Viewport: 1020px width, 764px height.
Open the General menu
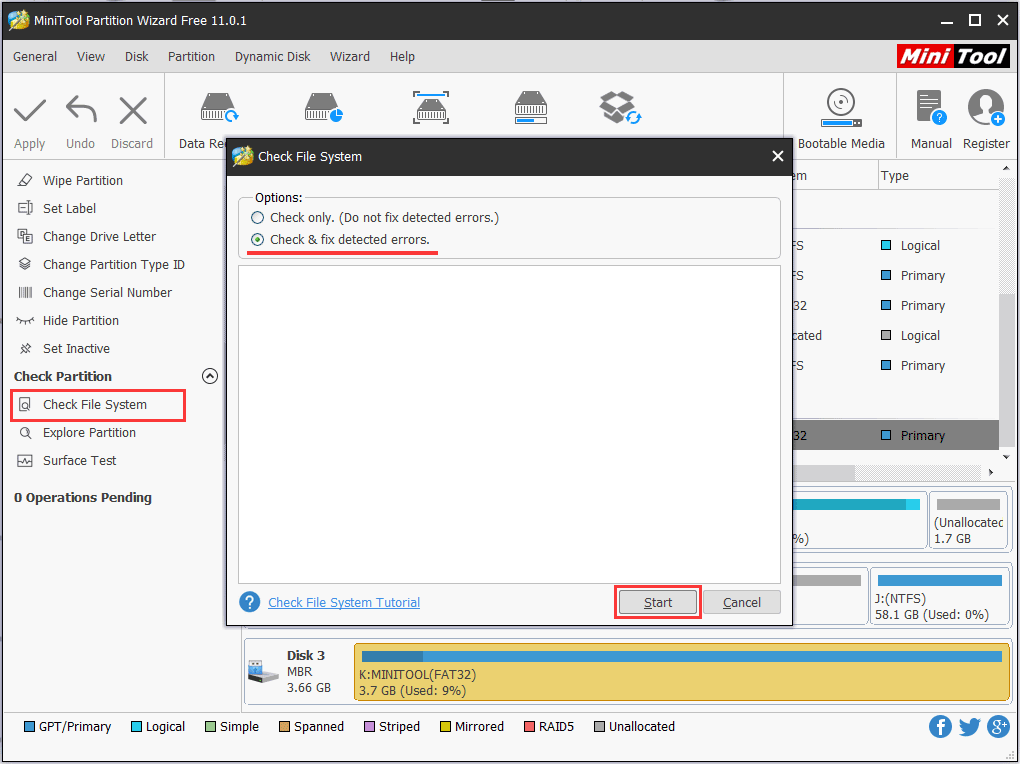click(35, 57)
